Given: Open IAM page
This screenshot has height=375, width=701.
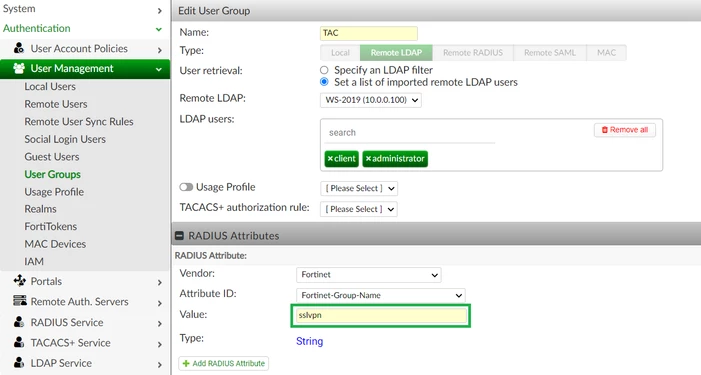Looking at the screenshot, I should [34, 261].
